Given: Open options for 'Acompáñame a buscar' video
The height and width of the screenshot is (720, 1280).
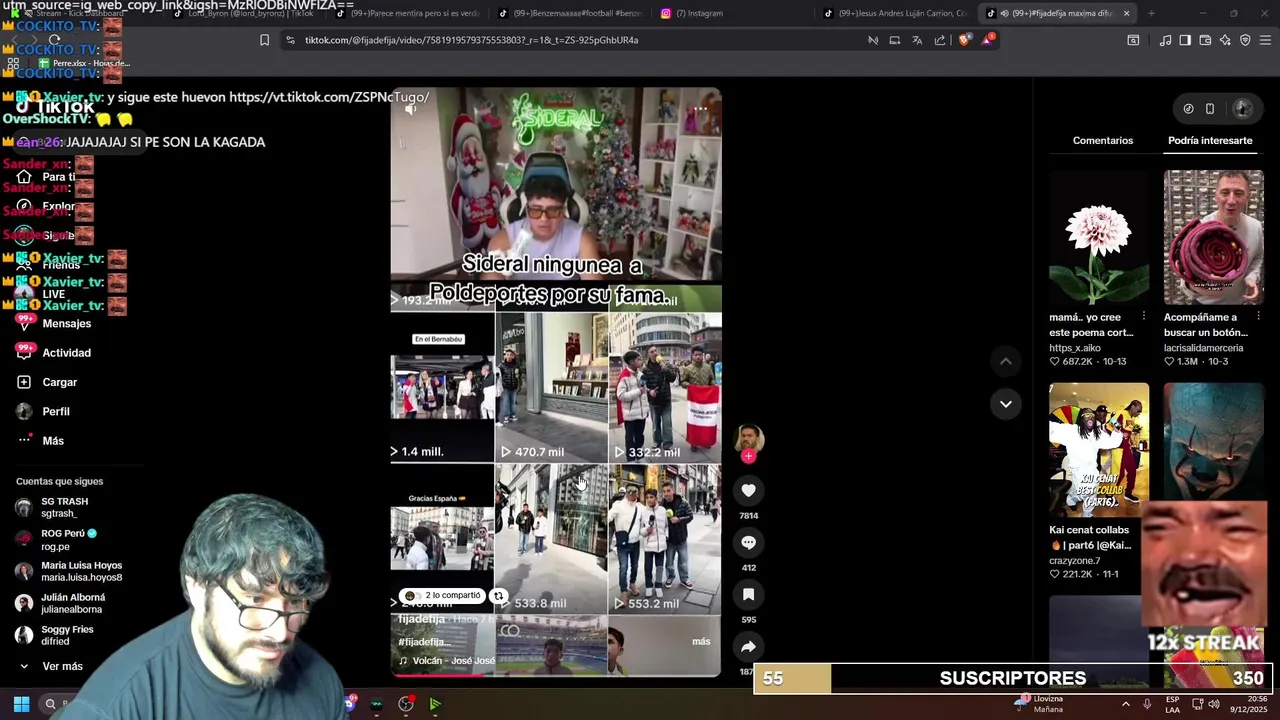Looking at the screenshot, I should click(1258, 317).
